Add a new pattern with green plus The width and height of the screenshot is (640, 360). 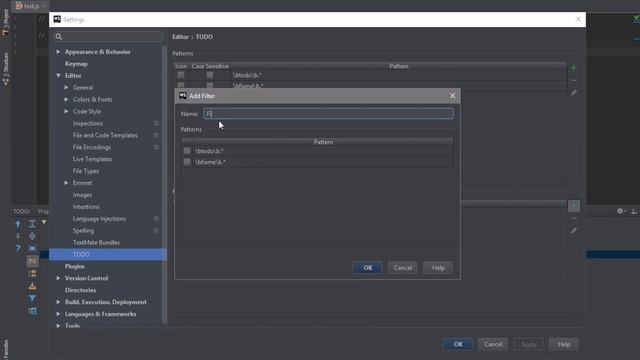[x=573, y=68]
